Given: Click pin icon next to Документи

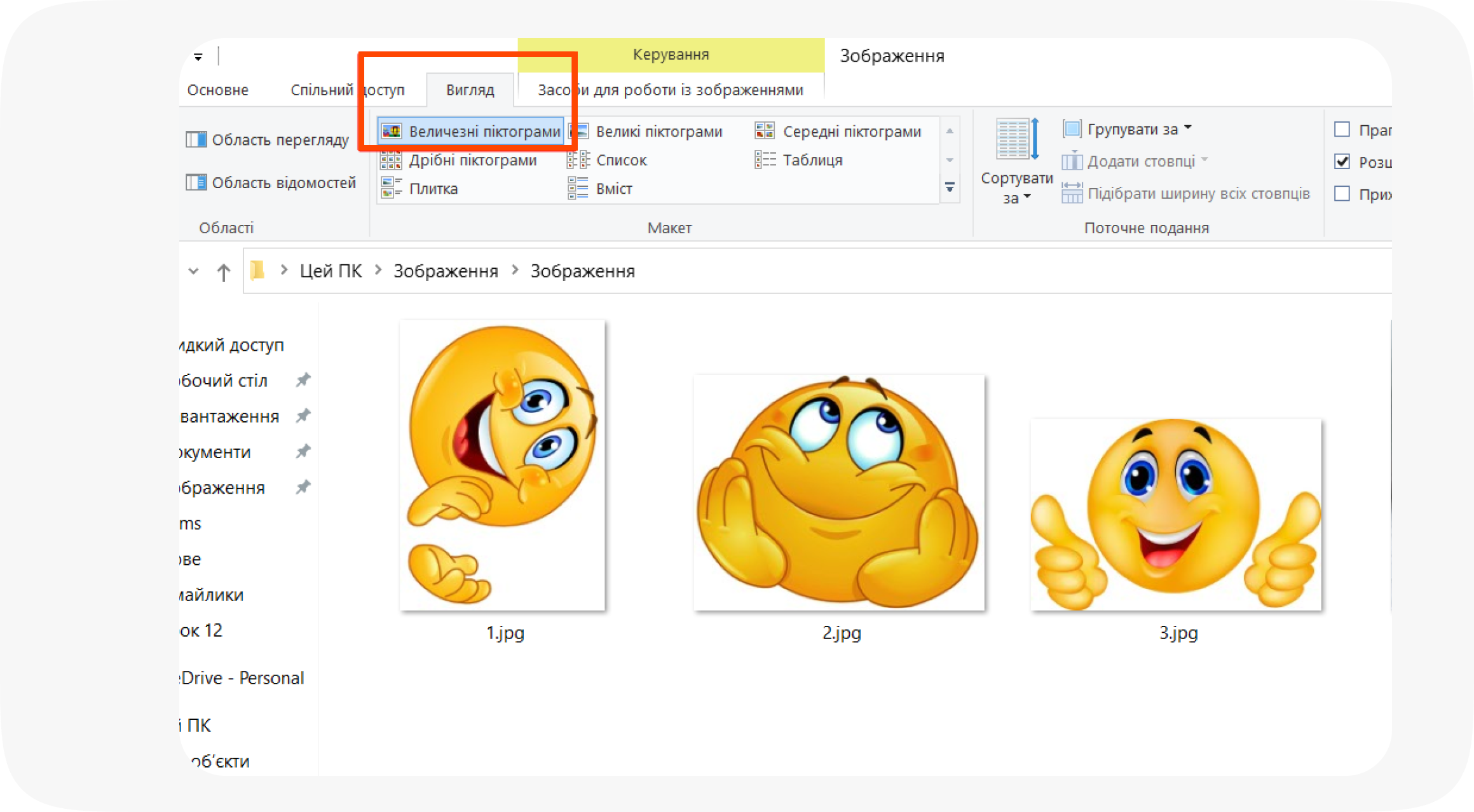Looking at the screenshot, I should [x=303, y=451].
